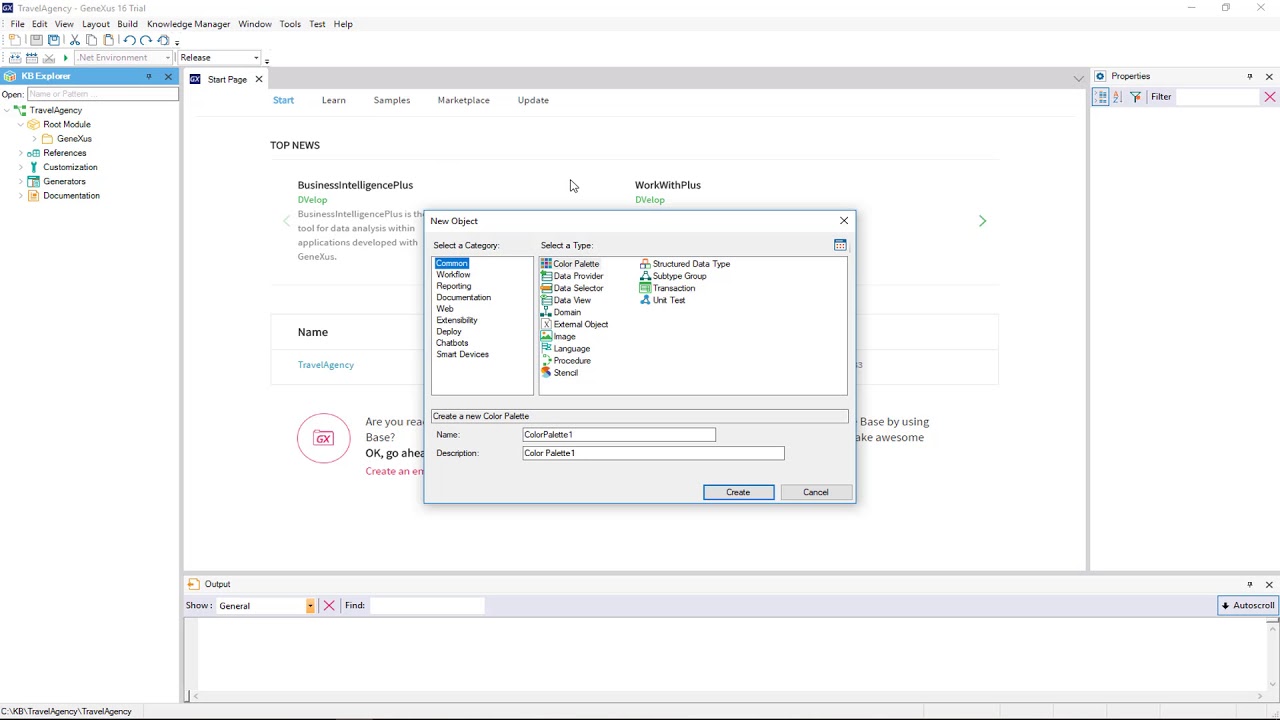This screenshot has width=1280, height=720.
Task: Expand the Documentation tree node
Action: pyautogui.click(x=21, y=196)
